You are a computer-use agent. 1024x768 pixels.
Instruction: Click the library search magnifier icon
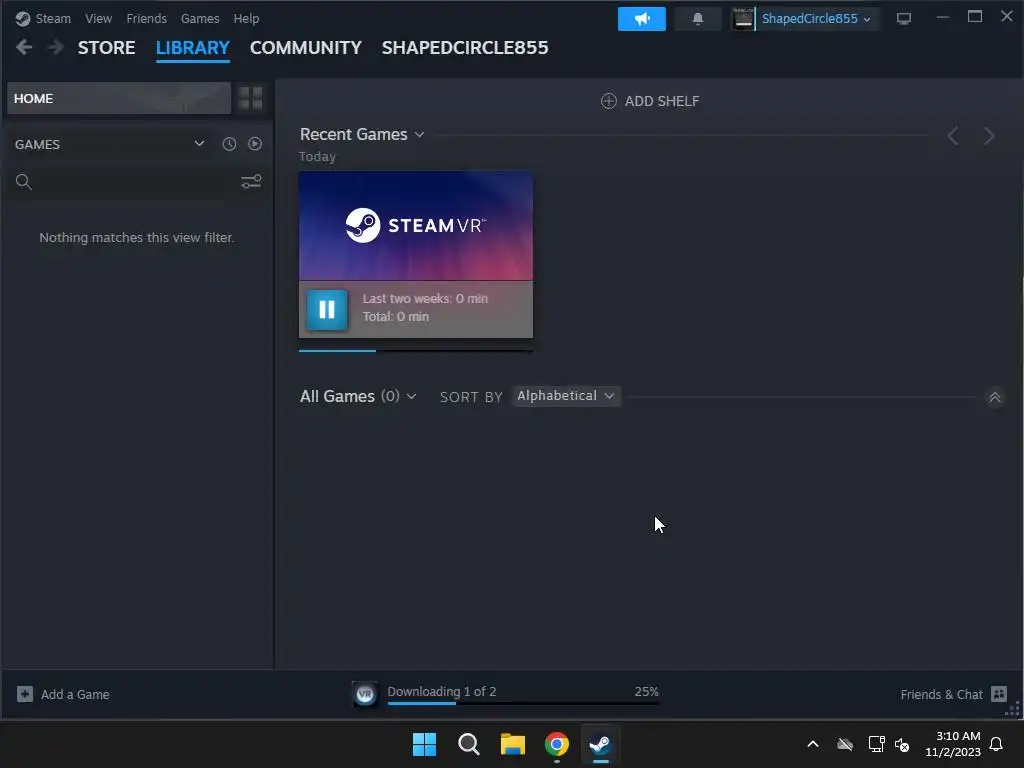pos(24,182)
